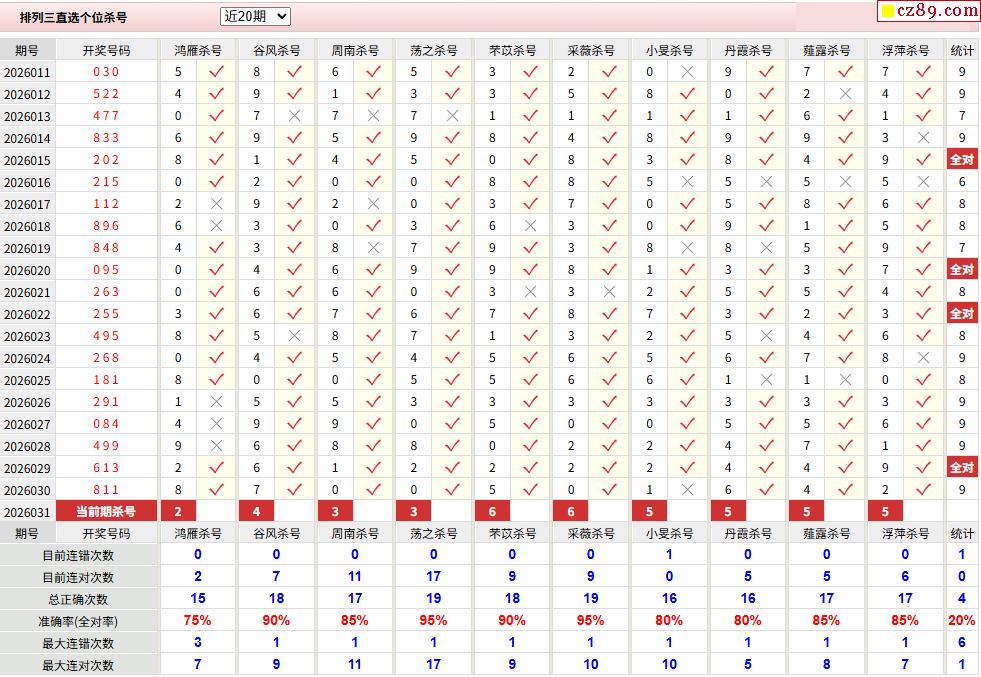This screenshot has height=677, width=981.
Task: Click the 75% accuracy value under 鸿雁杀号
Action: click(x=198, y=620)
